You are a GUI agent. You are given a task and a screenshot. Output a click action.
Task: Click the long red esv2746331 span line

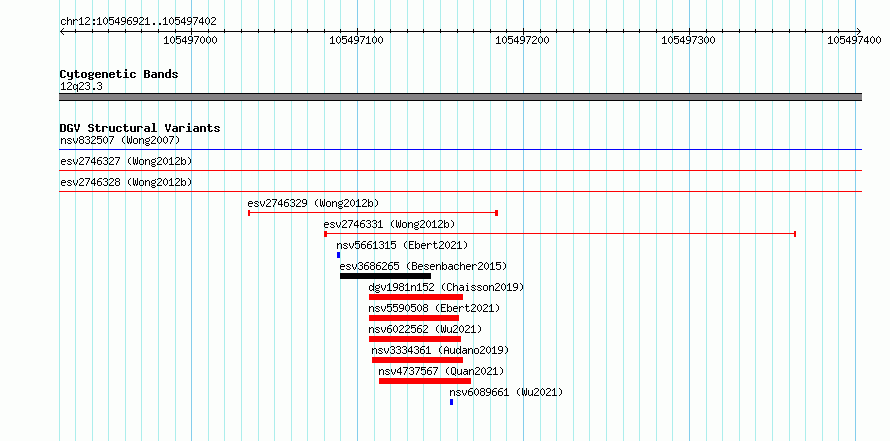(x=560, y=234)
